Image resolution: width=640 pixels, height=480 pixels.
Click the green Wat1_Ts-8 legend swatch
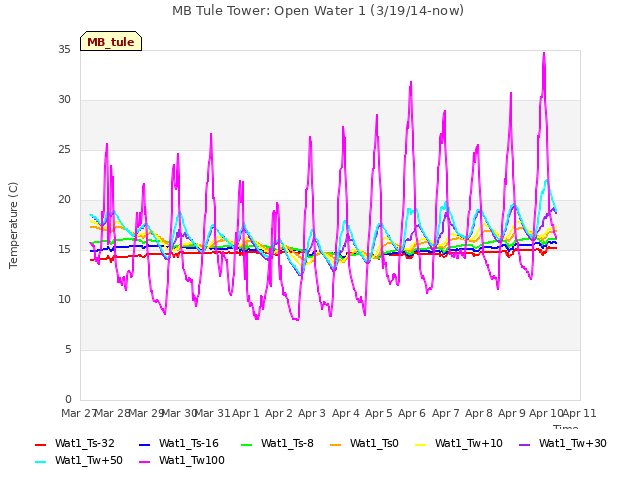coord(247,444)
